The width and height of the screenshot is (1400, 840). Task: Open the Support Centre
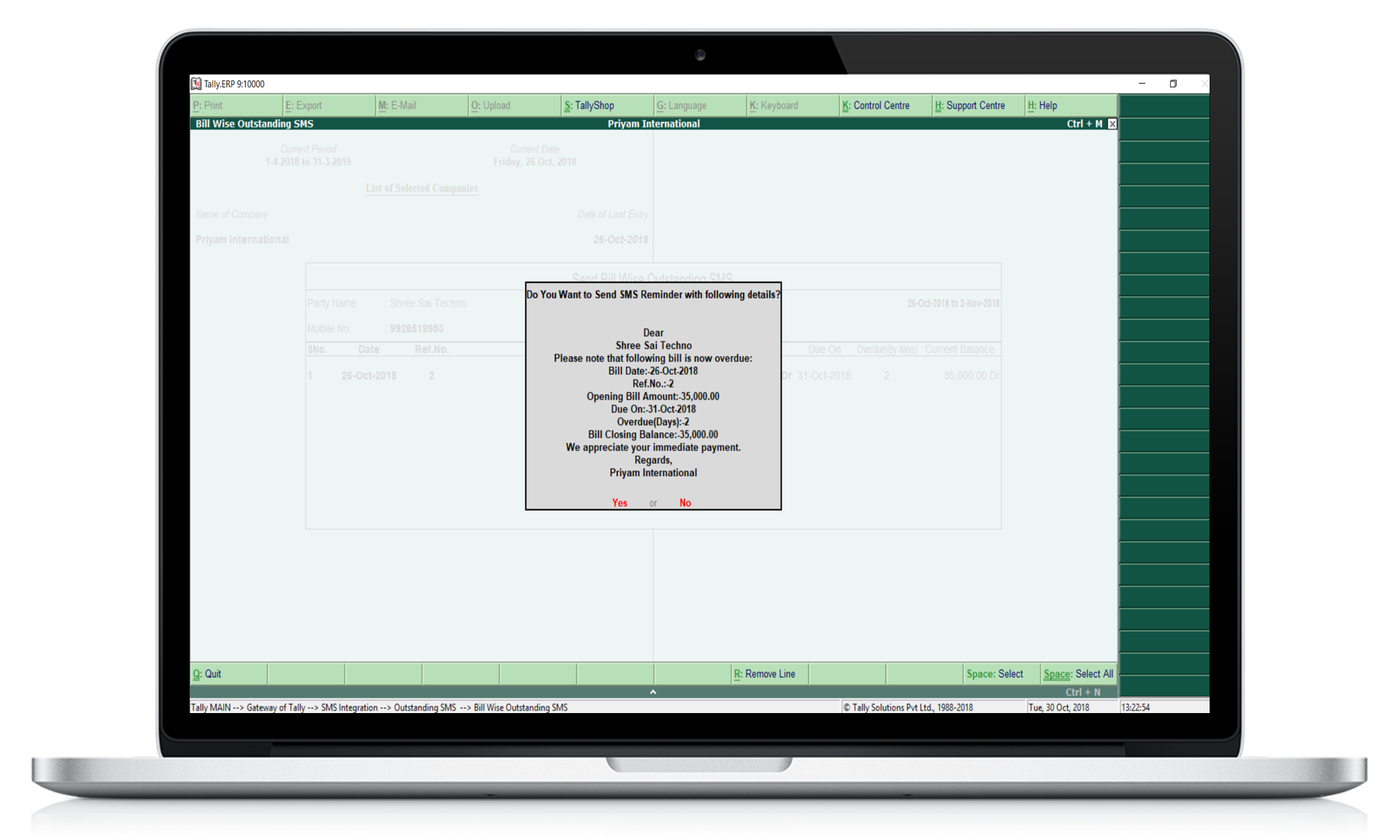[x=978, y=105]
